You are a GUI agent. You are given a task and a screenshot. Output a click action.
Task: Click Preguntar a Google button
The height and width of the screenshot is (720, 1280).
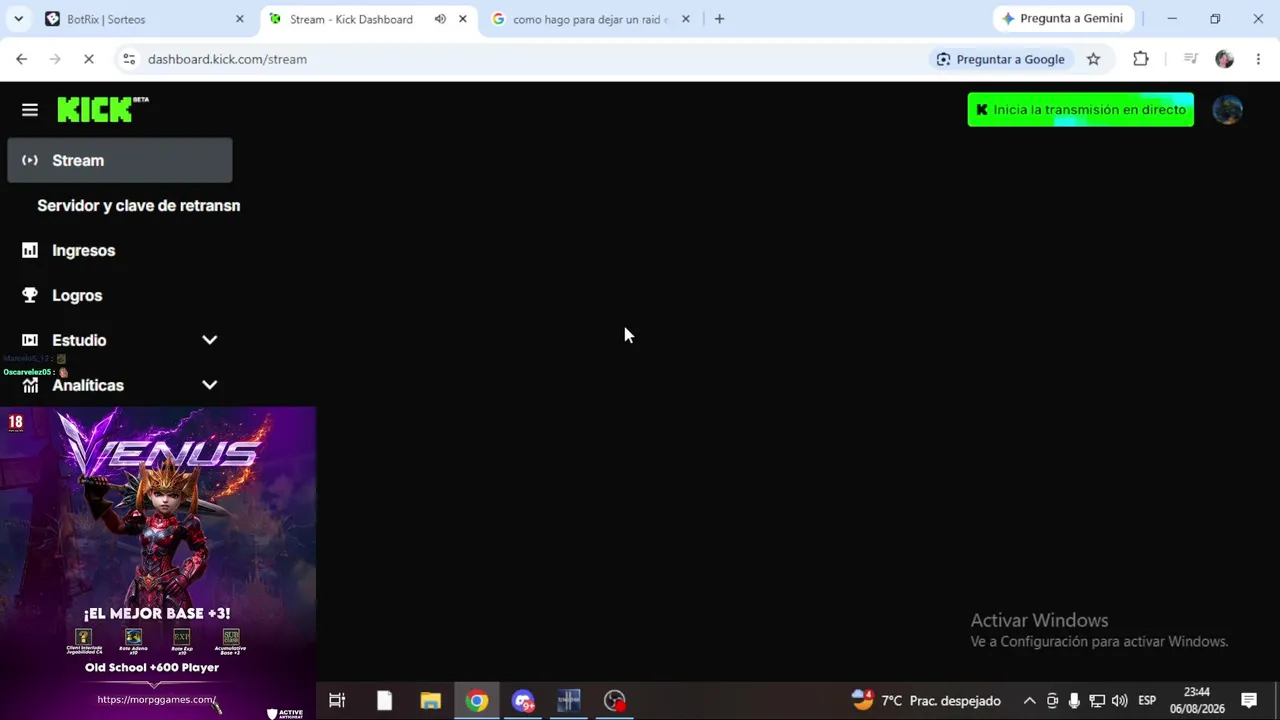(x=1000, y=59)
